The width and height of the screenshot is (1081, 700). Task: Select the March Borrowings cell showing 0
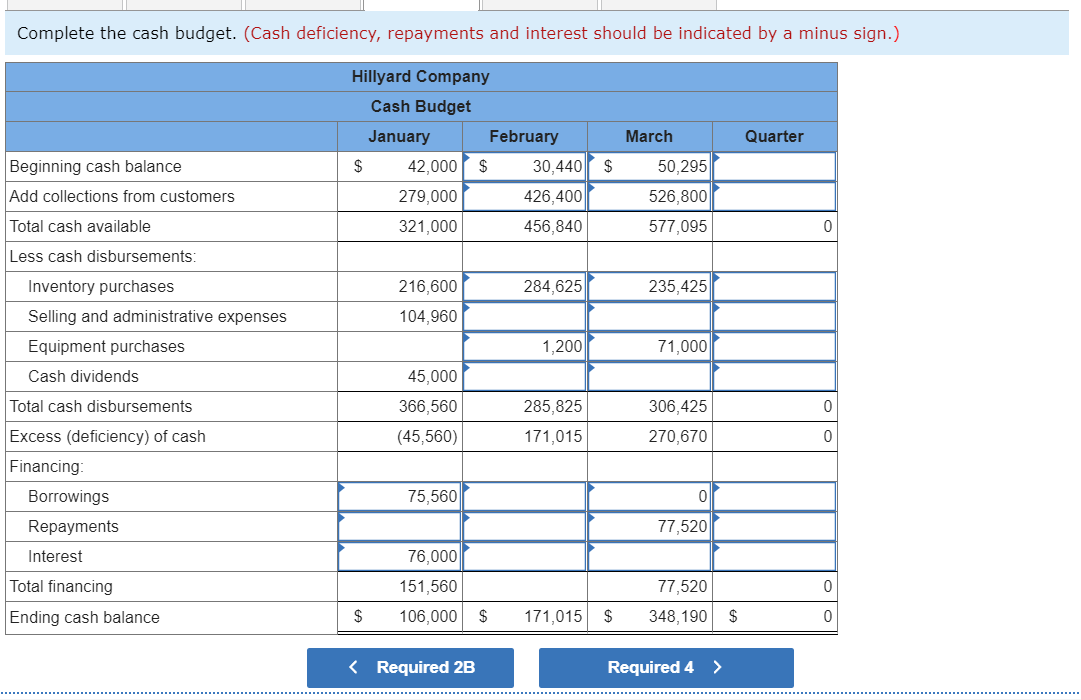point(650,496)
